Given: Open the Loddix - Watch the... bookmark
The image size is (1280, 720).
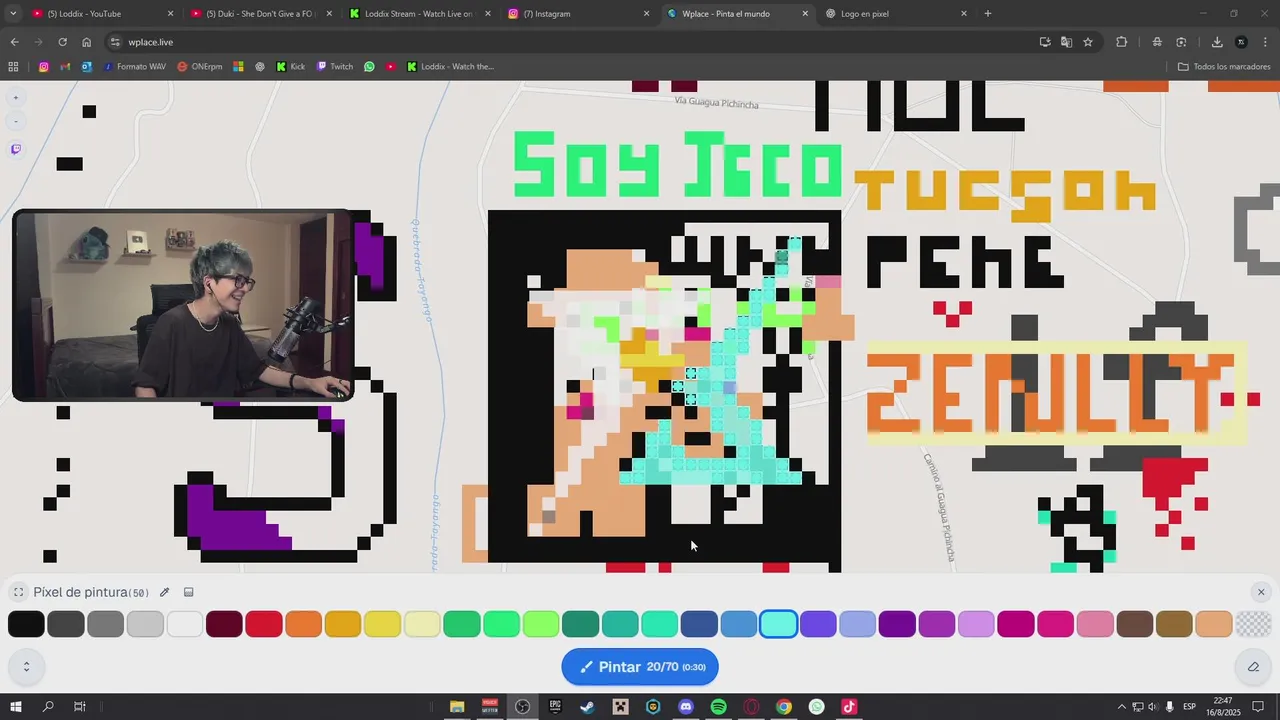Looking at the screenshot, I should pyautogui.click(x=450, y=67).
